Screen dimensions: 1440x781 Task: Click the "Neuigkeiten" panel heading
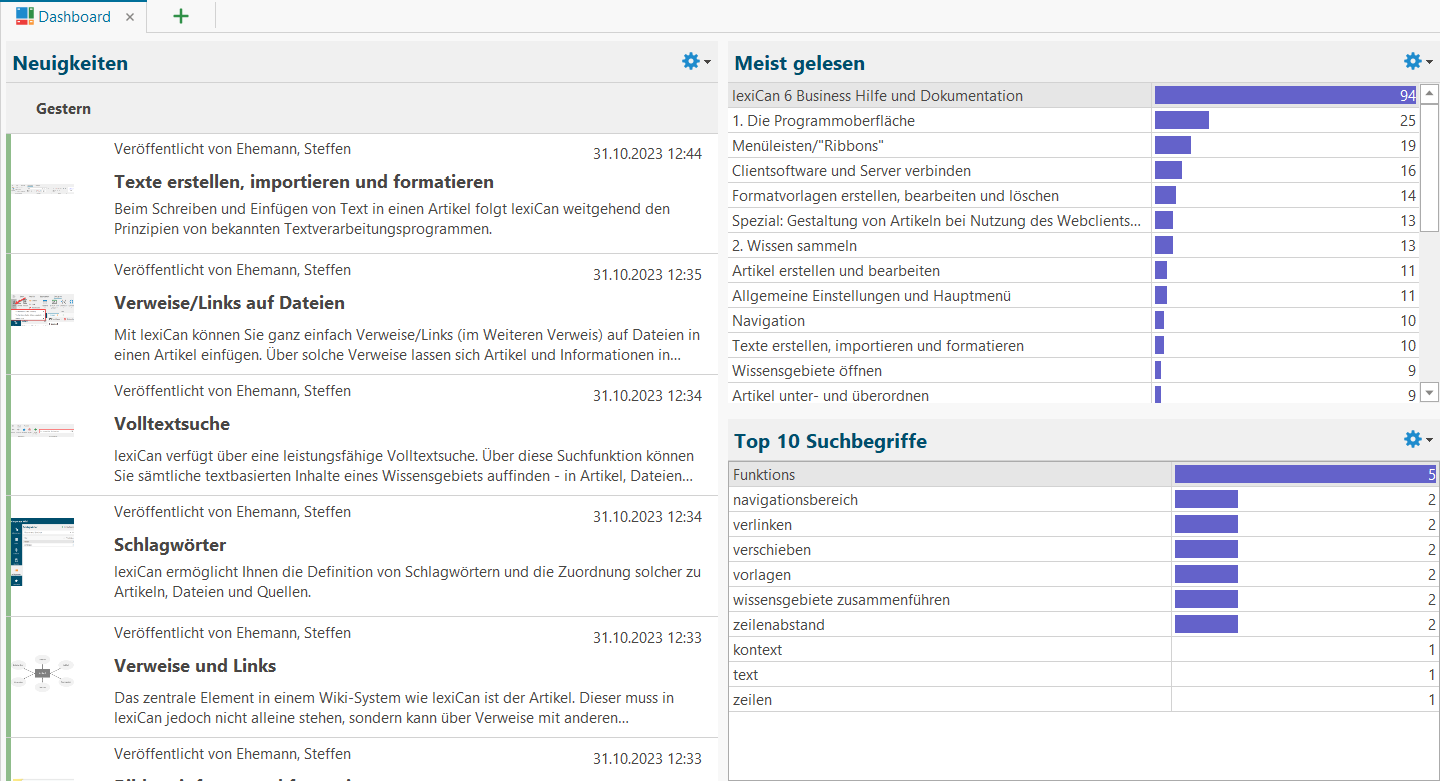point(70,63)
